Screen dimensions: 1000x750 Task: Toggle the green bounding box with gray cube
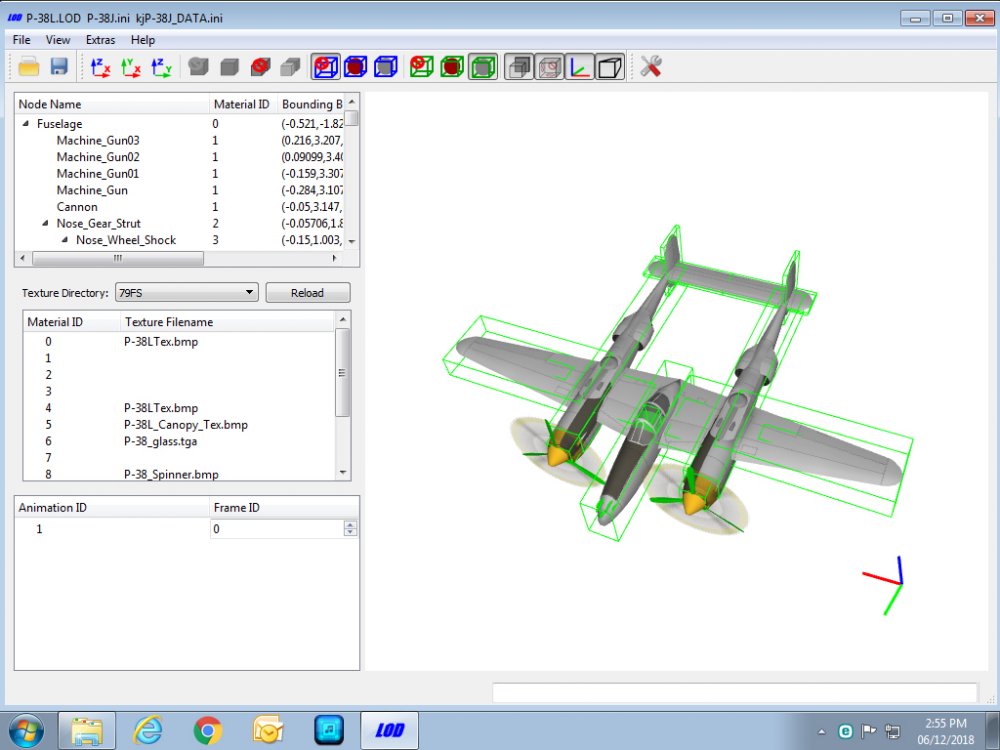point(483,66)
